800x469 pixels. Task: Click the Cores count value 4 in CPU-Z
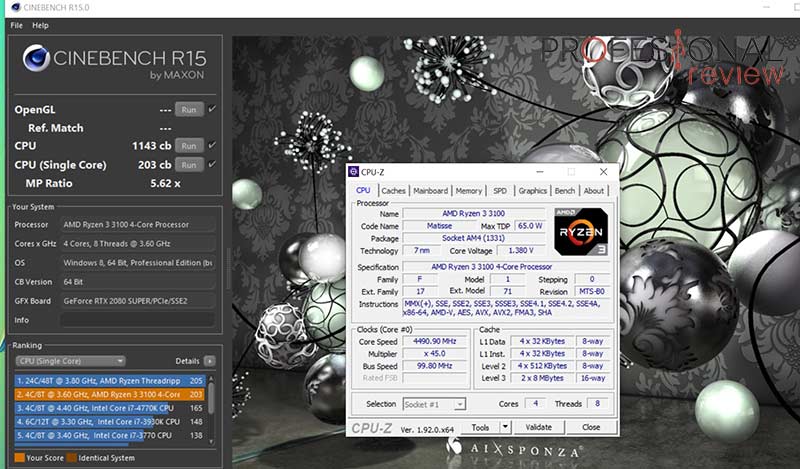point(535,404)
